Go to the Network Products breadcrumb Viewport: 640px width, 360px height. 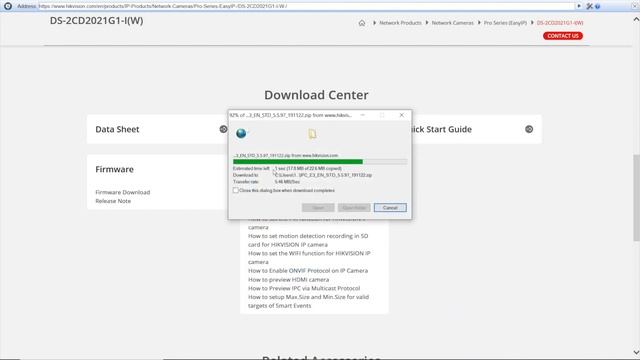point(400,23)
